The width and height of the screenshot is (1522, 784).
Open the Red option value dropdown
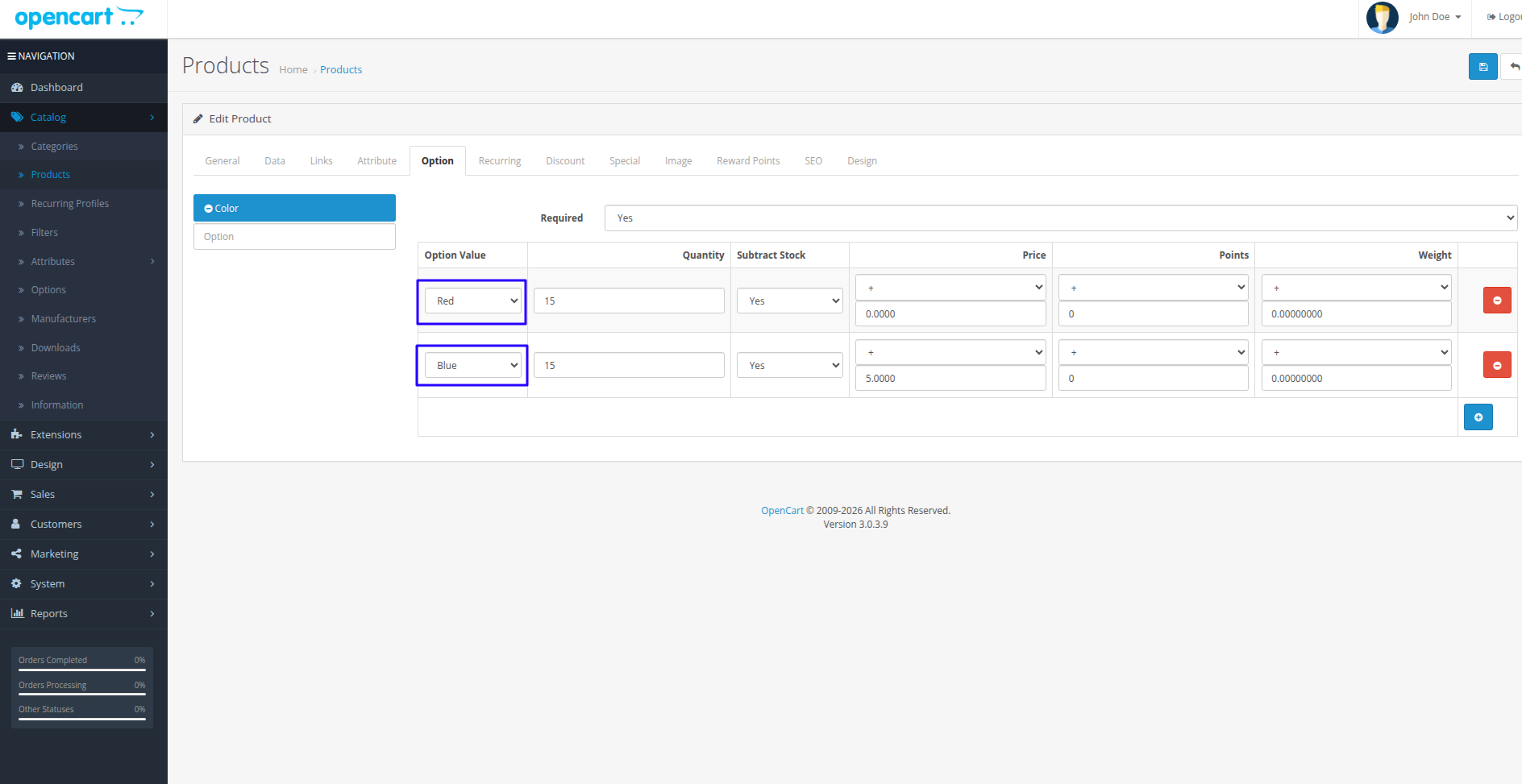pyautogui.click(x=472, y=301)
